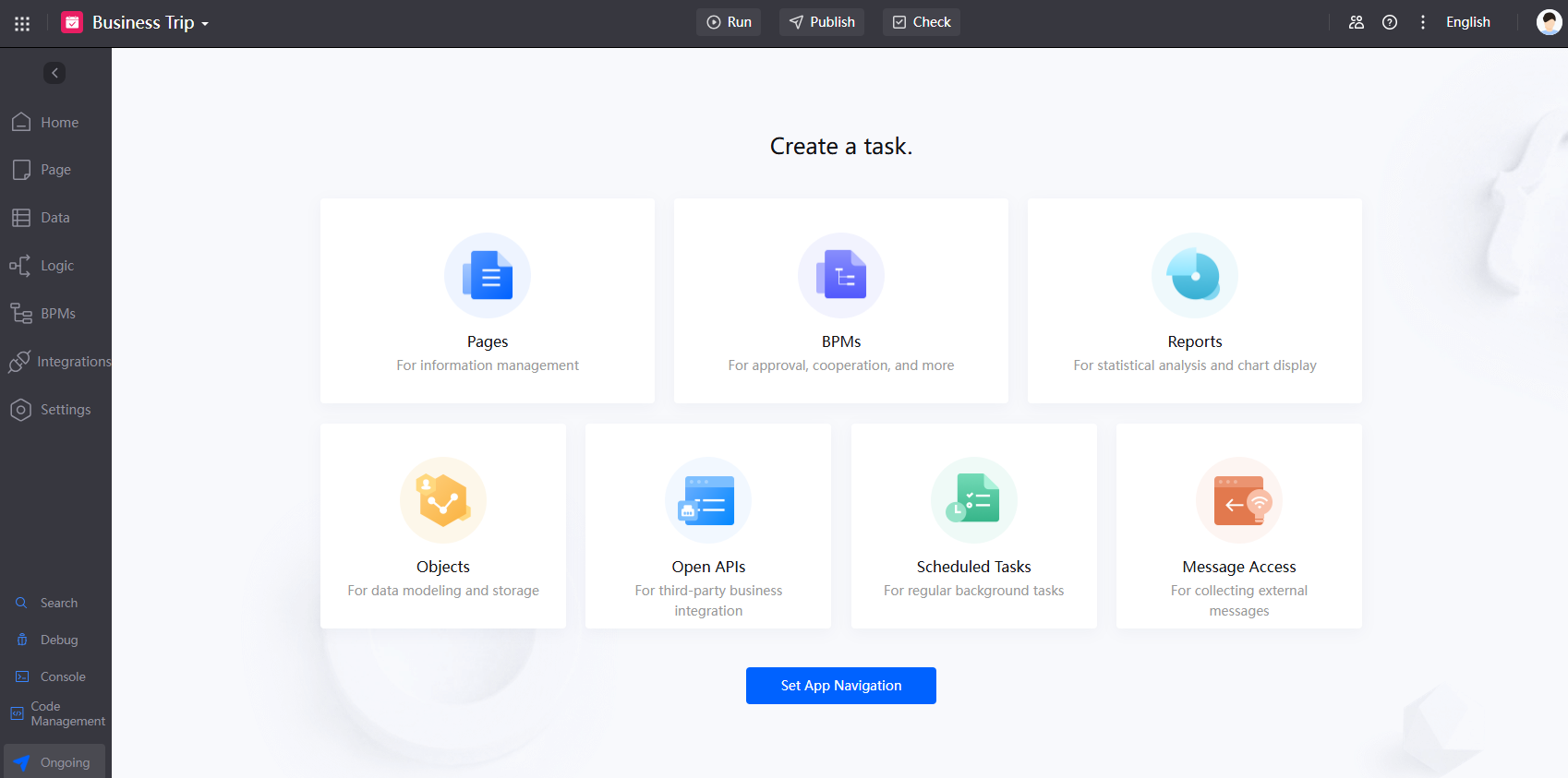Click the BPMs workflow card icon
The image size is (1568, 778).
[840, 275]
